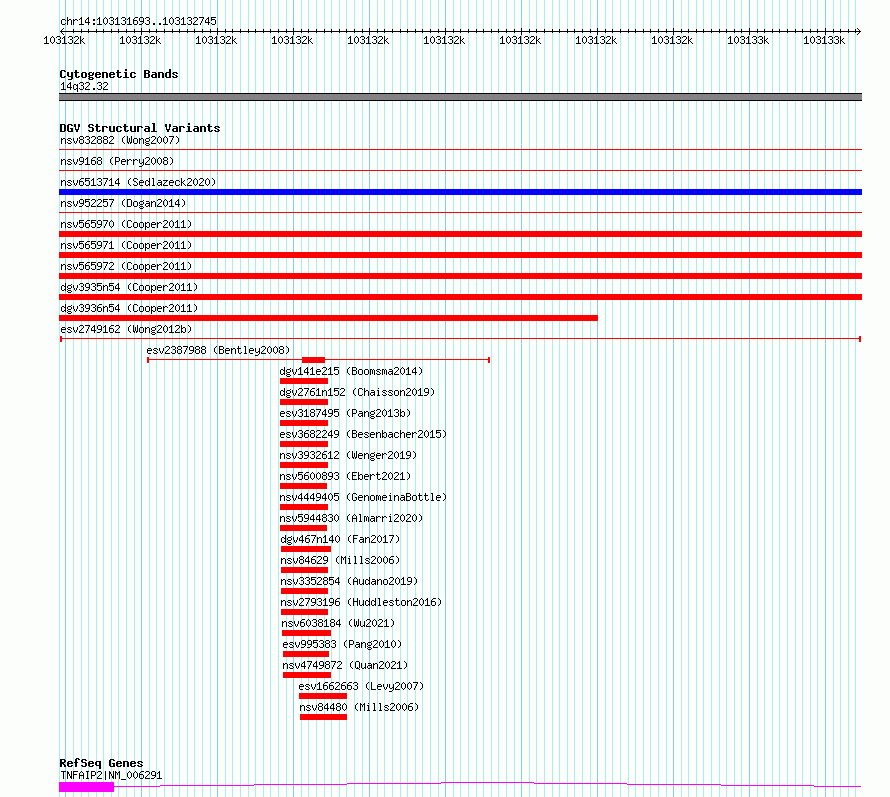Click the dgv3935n54 (Cooper2011) label
Viewport: 890px width, 797px height.
[x=129, y=287]
